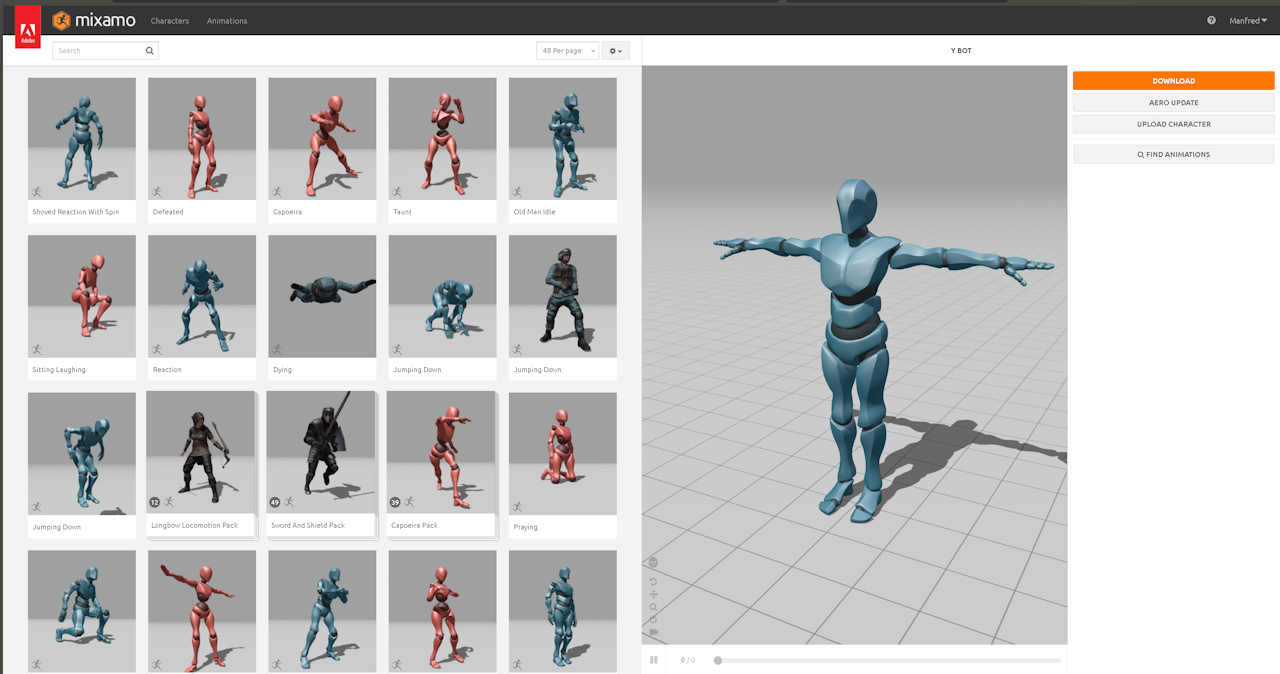
Task: Click the orange Download button
Action: pyautogui.click(x=1173, y=81)
